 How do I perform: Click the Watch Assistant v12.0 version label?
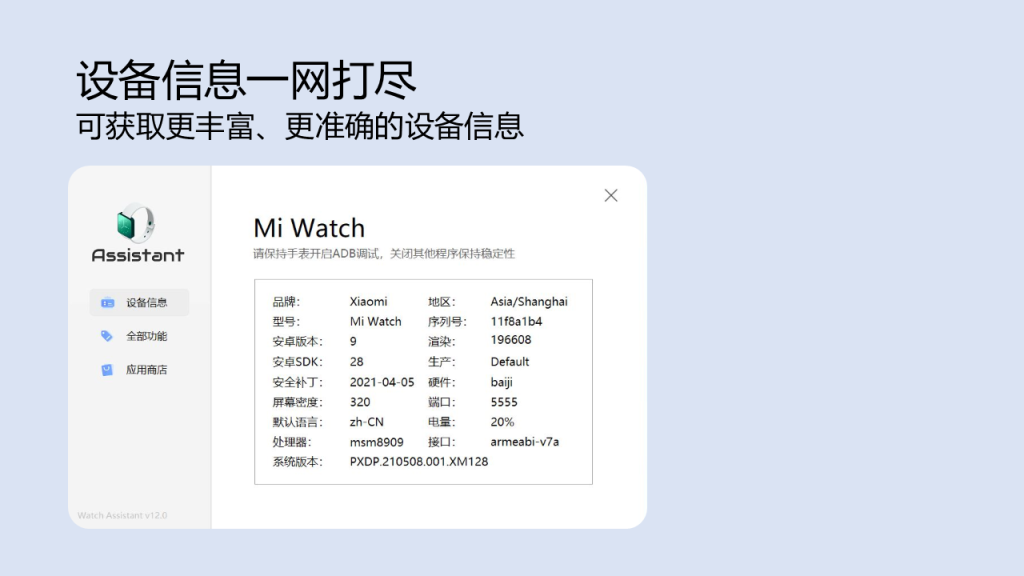[122, 516]
